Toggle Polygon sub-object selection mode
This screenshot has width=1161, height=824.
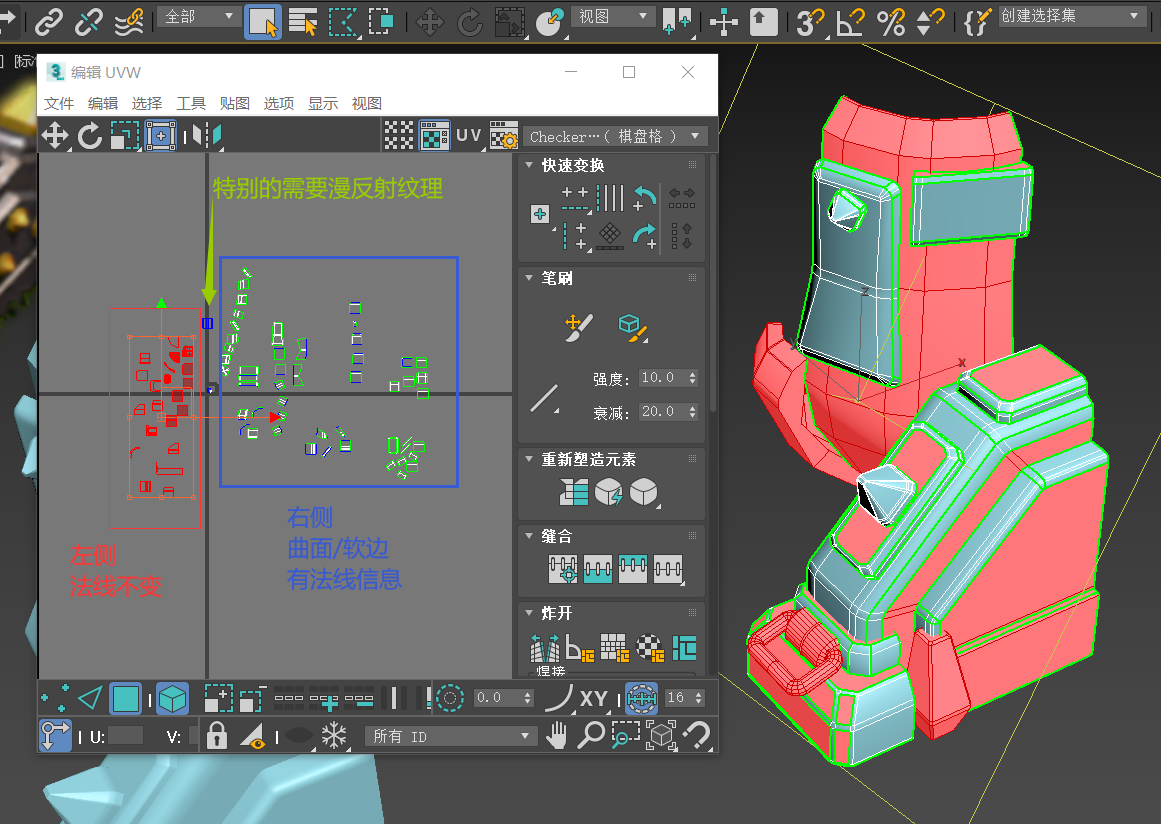(x=125, y=697)
